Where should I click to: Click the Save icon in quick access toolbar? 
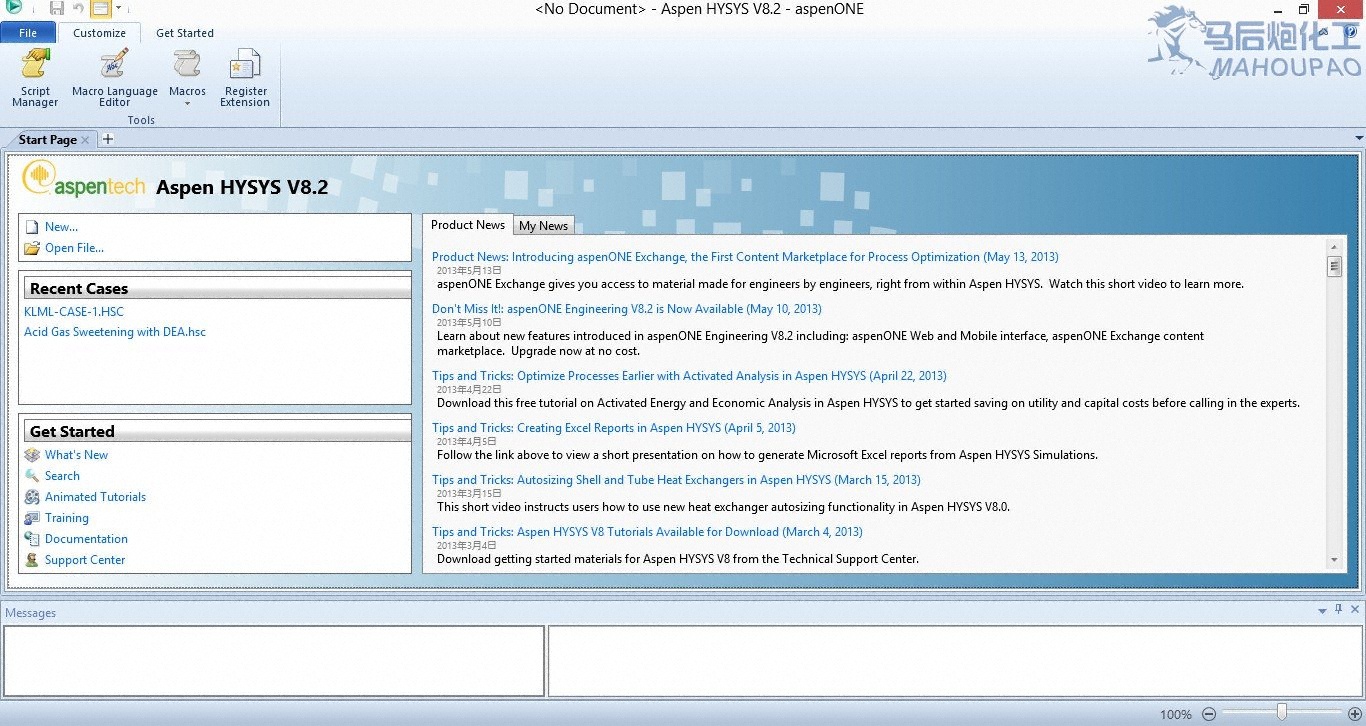tap(57, 9)
